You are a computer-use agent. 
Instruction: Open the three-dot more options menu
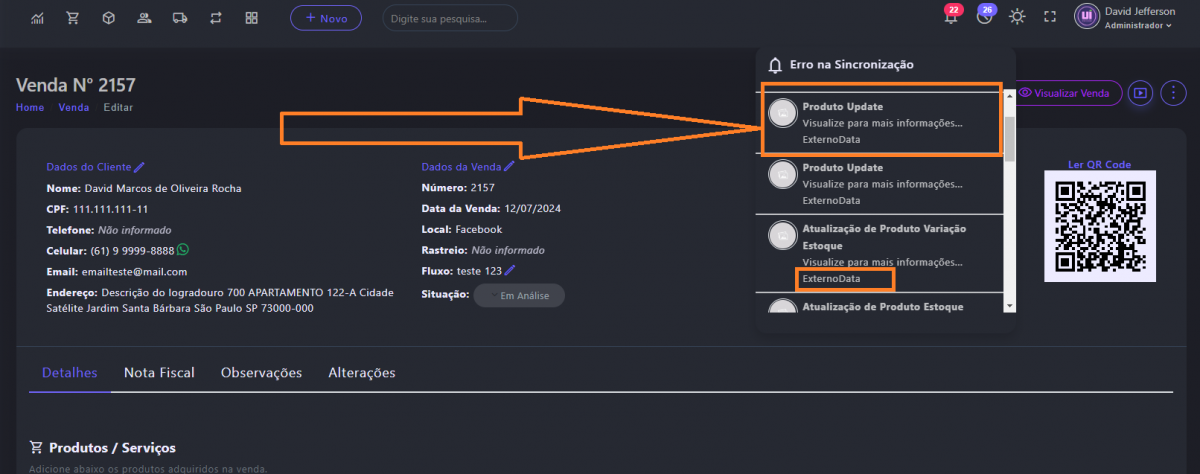coord(1172,93)
